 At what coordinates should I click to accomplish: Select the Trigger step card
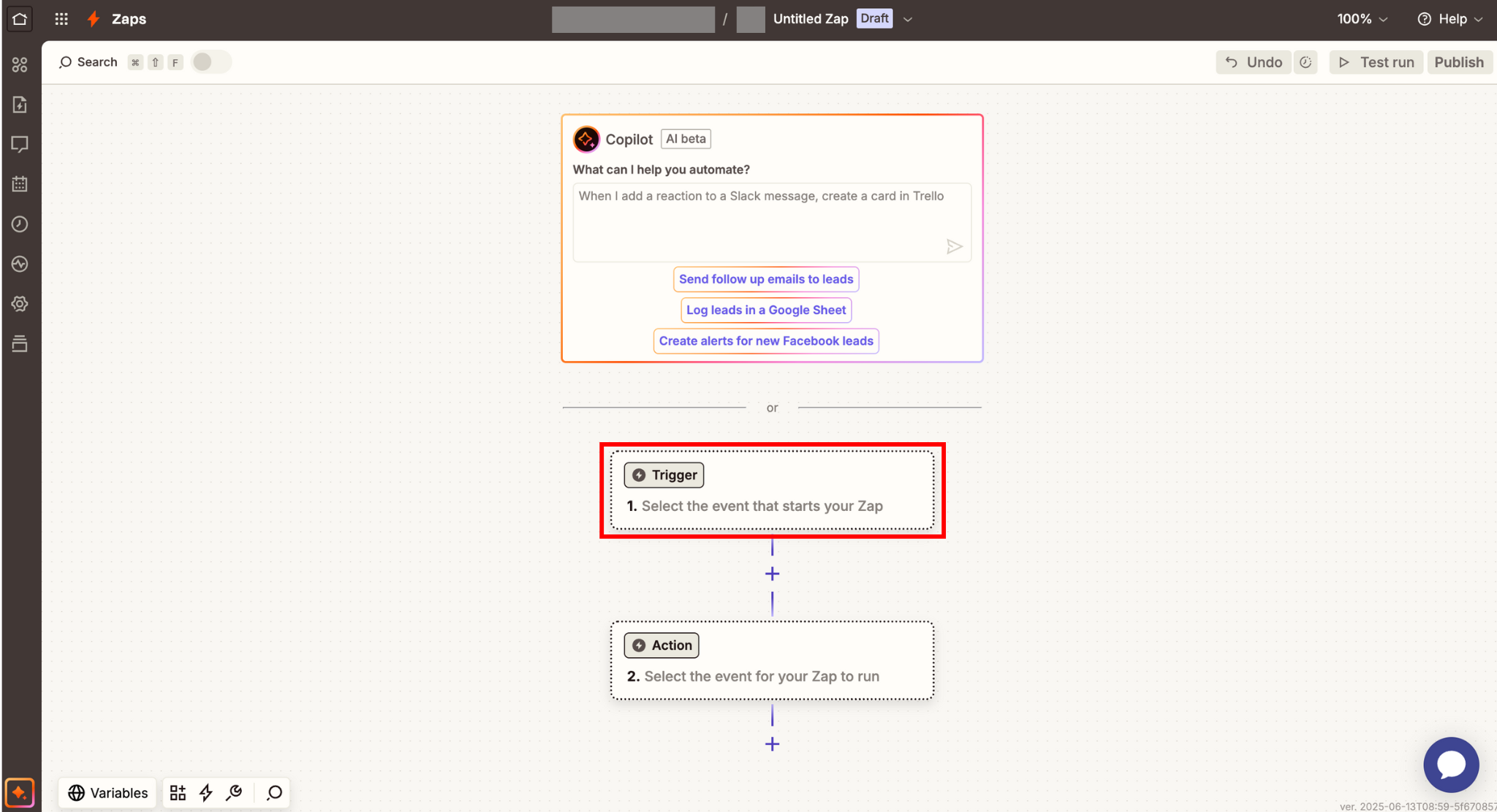pos(773,490)
